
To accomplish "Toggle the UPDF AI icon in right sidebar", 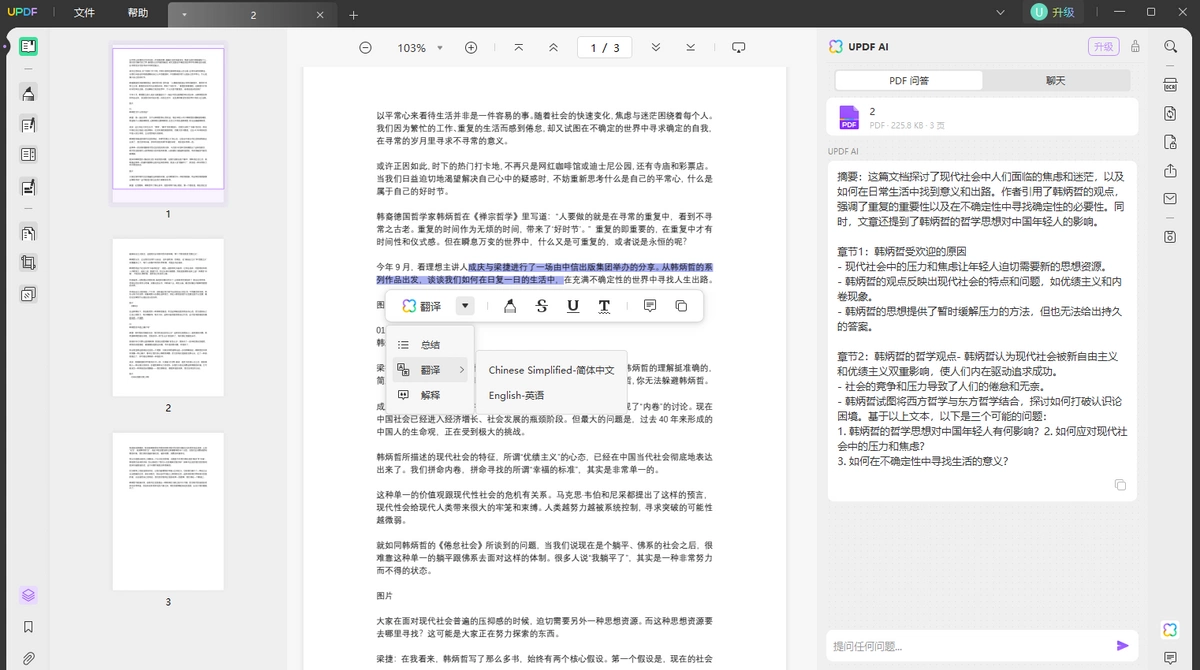I will [x=1170, y=629].
